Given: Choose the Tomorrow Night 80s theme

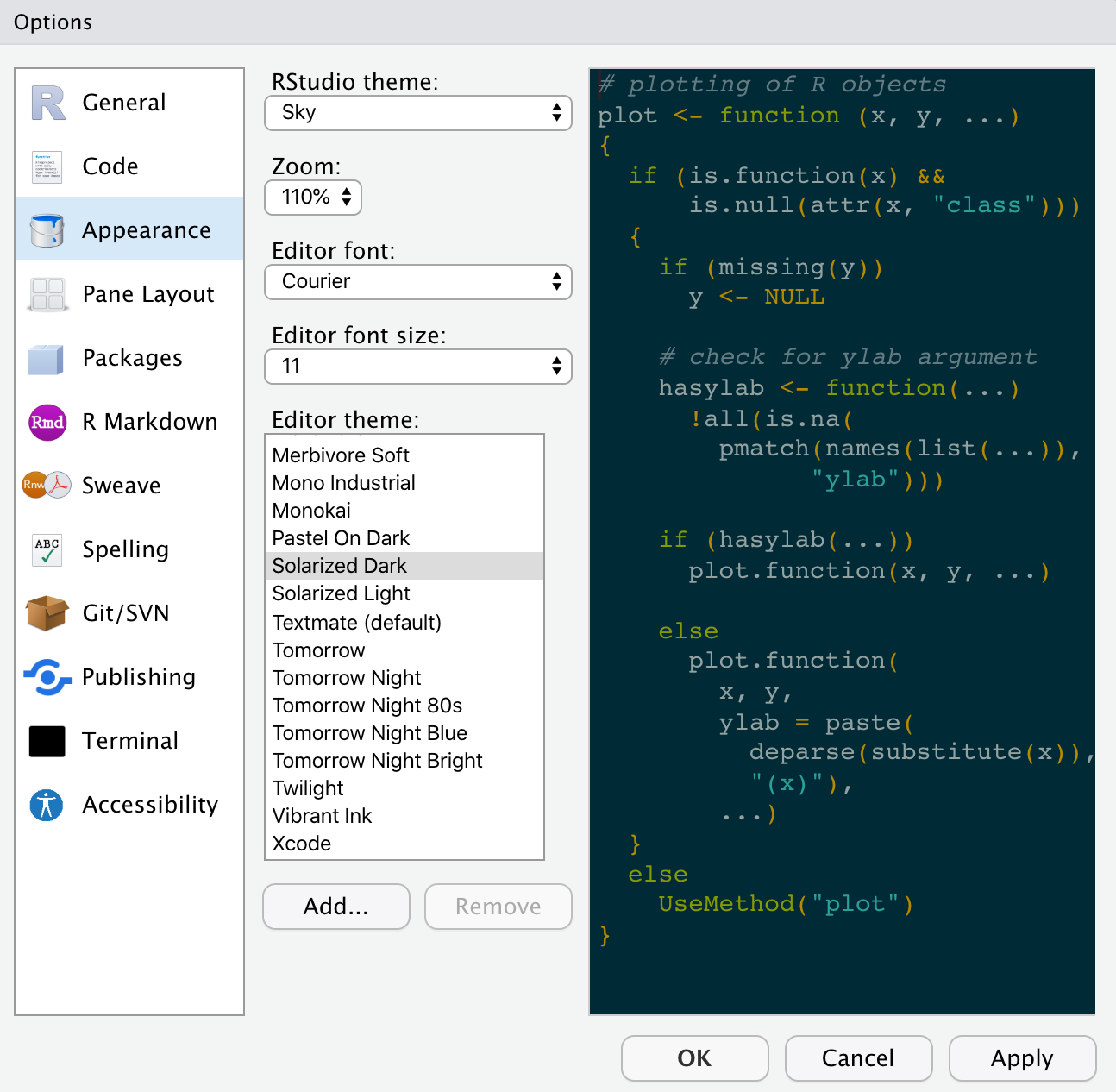Looking at the screenshot, I should 404,706.
